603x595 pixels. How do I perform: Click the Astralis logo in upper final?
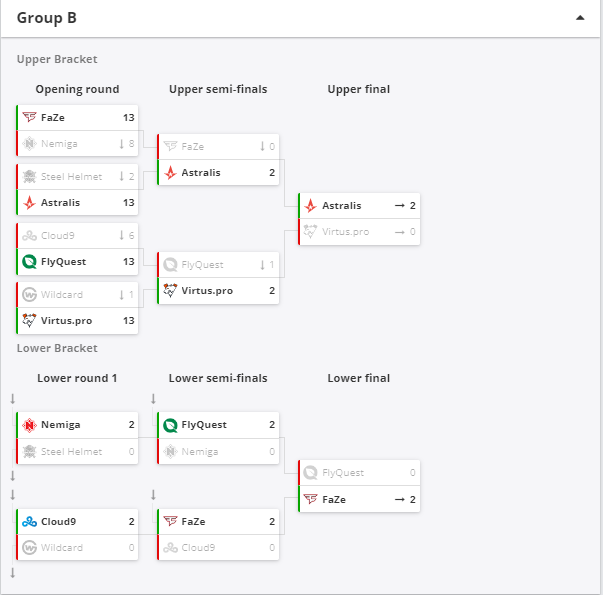tap(311, 206)
